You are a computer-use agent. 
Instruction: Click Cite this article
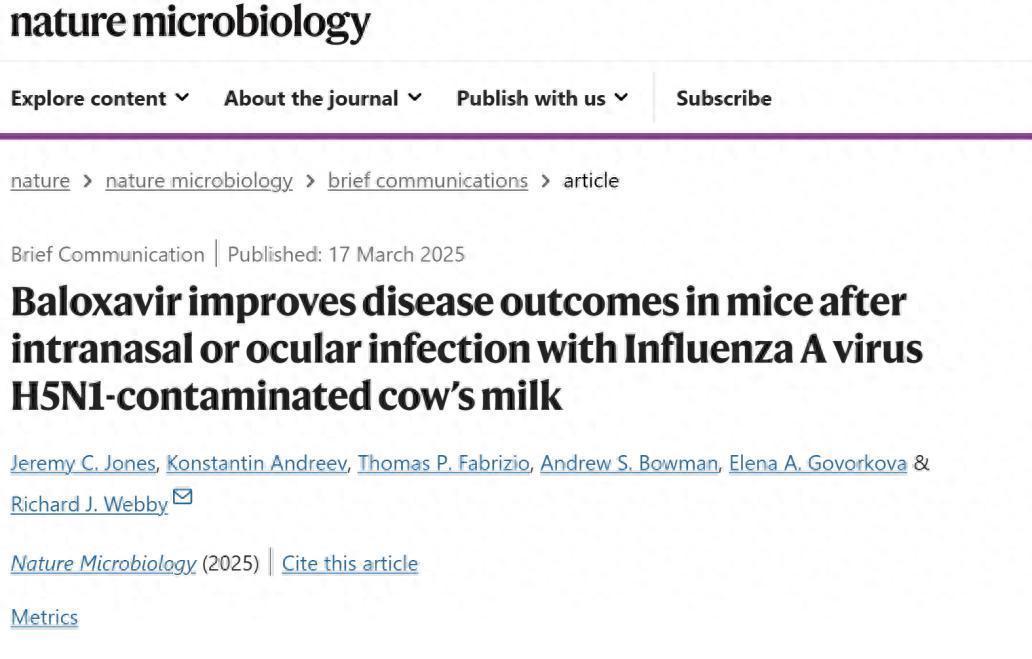[350, 564]
